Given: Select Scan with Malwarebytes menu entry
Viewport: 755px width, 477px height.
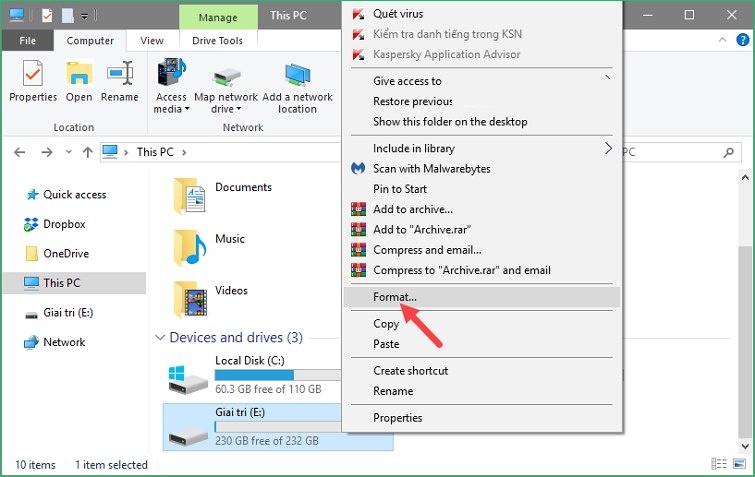Looking at the screenshot, I should [431, 169].
